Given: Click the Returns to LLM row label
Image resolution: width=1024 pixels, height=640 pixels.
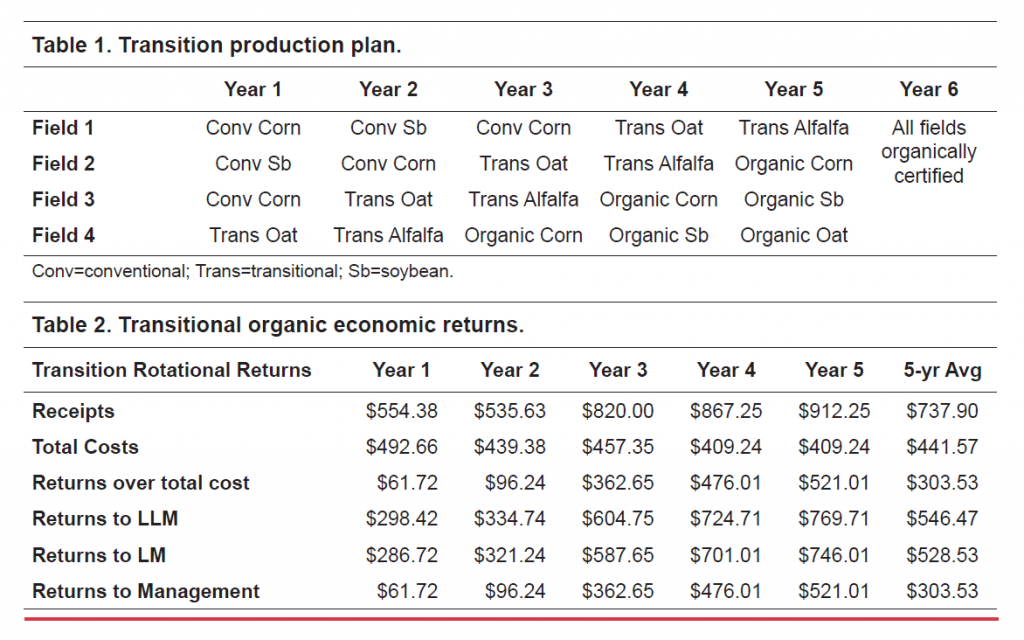Looking at the screenshot, I should [96, 519].
